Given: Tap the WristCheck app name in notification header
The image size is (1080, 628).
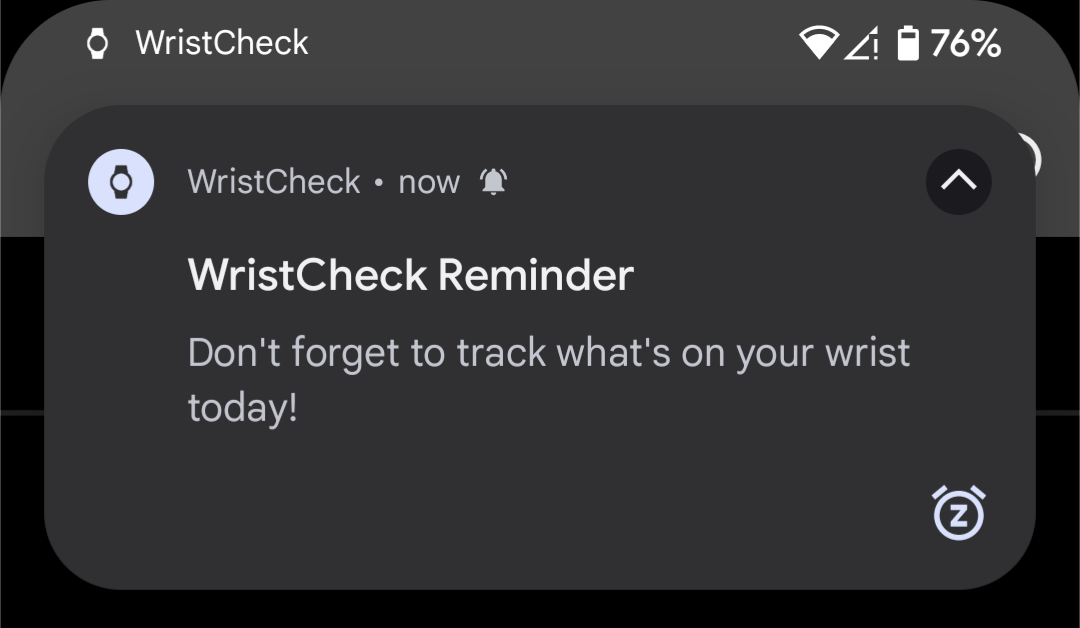Looking at the screenshot, I should (274, 182).
